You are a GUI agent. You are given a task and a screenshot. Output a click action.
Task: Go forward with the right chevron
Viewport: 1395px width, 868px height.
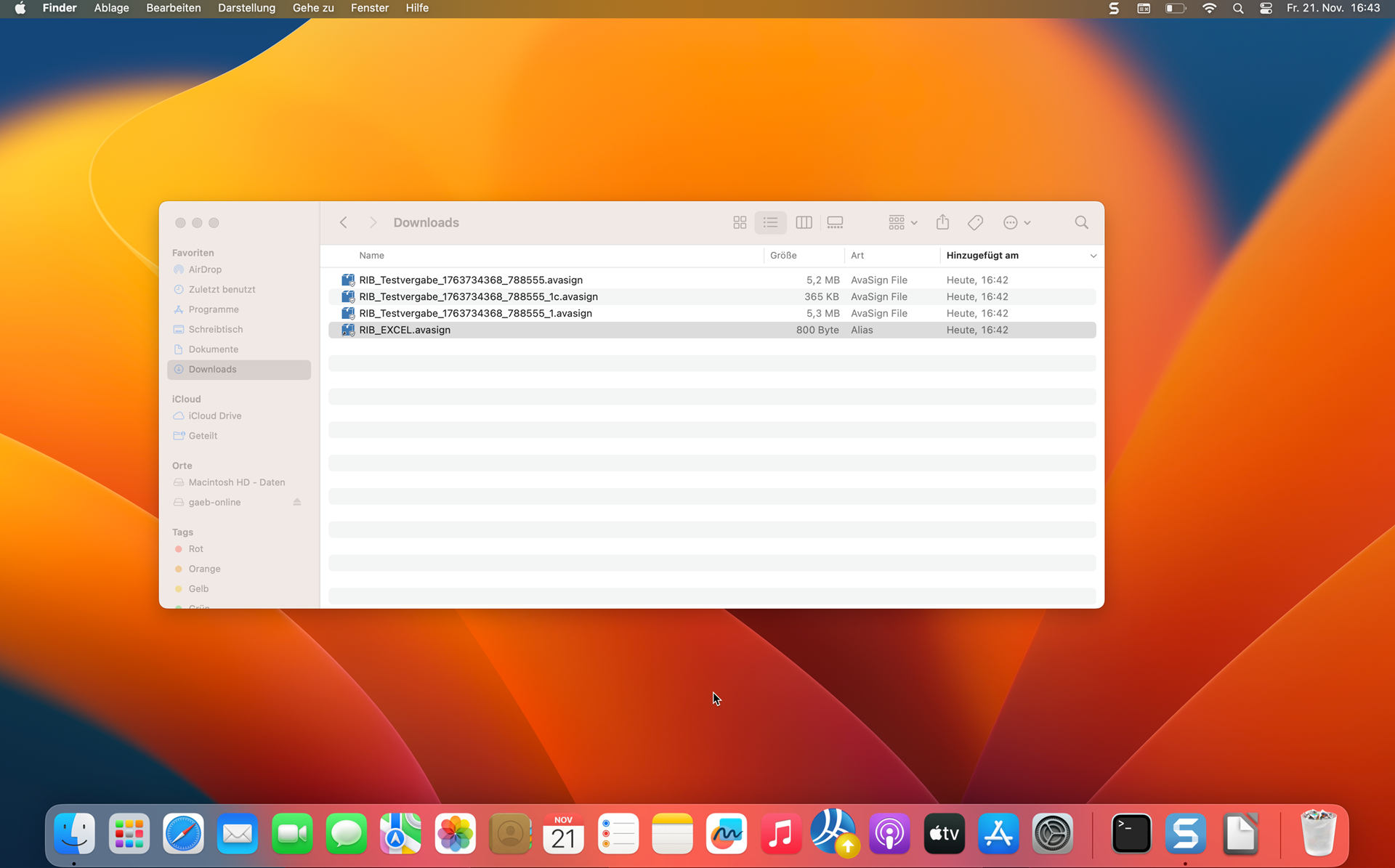373,223
